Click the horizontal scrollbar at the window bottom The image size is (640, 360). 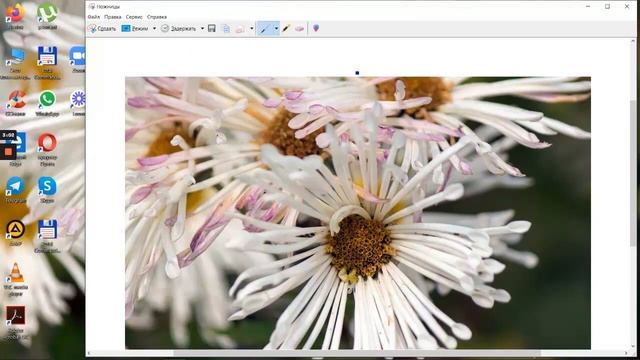click(357, 353)
